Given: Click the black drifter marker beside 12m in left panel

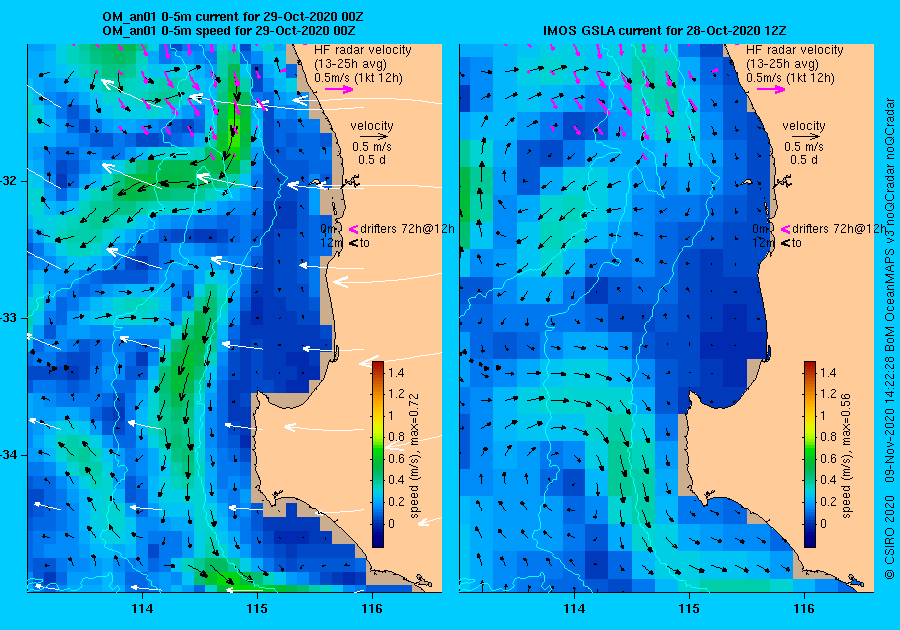Looking at the screenshot, I should 353,243.
